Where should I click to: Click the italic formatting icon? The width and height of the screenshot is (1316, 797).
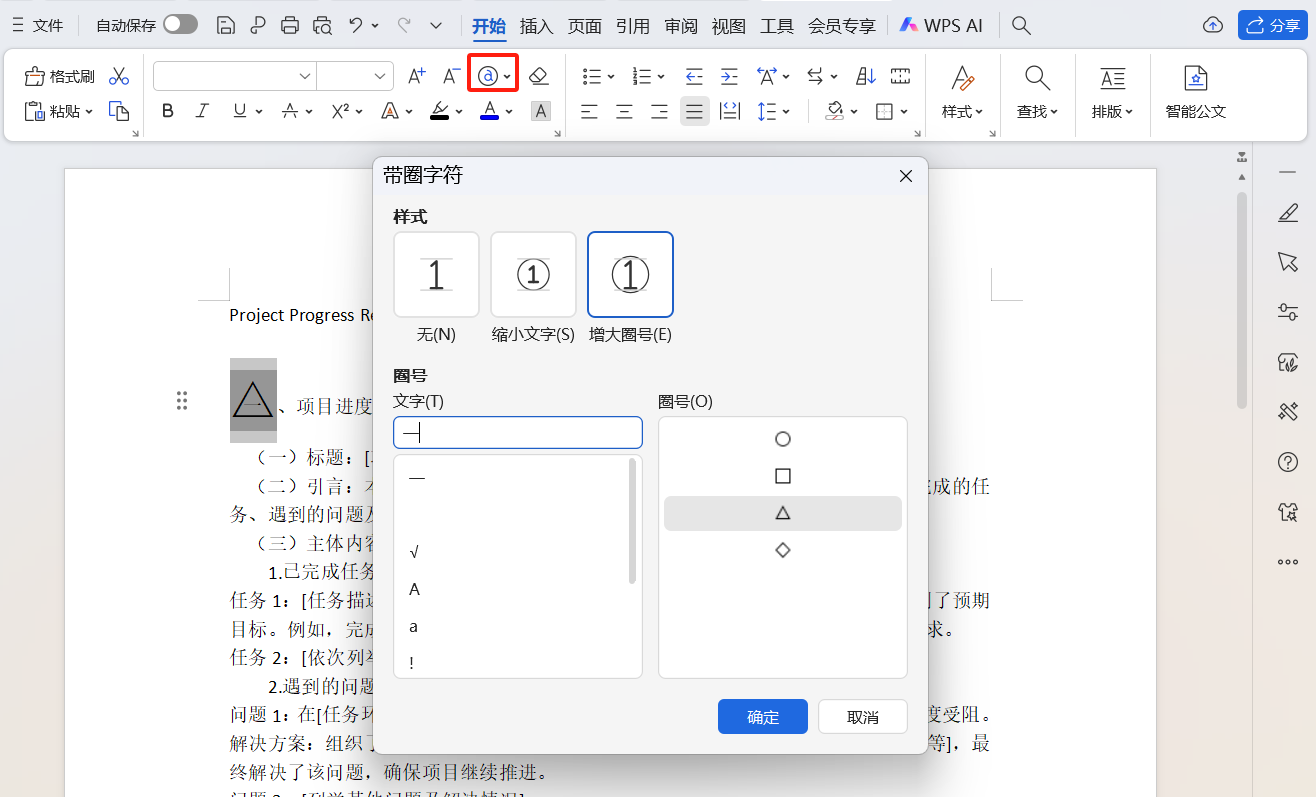[202, 111]
